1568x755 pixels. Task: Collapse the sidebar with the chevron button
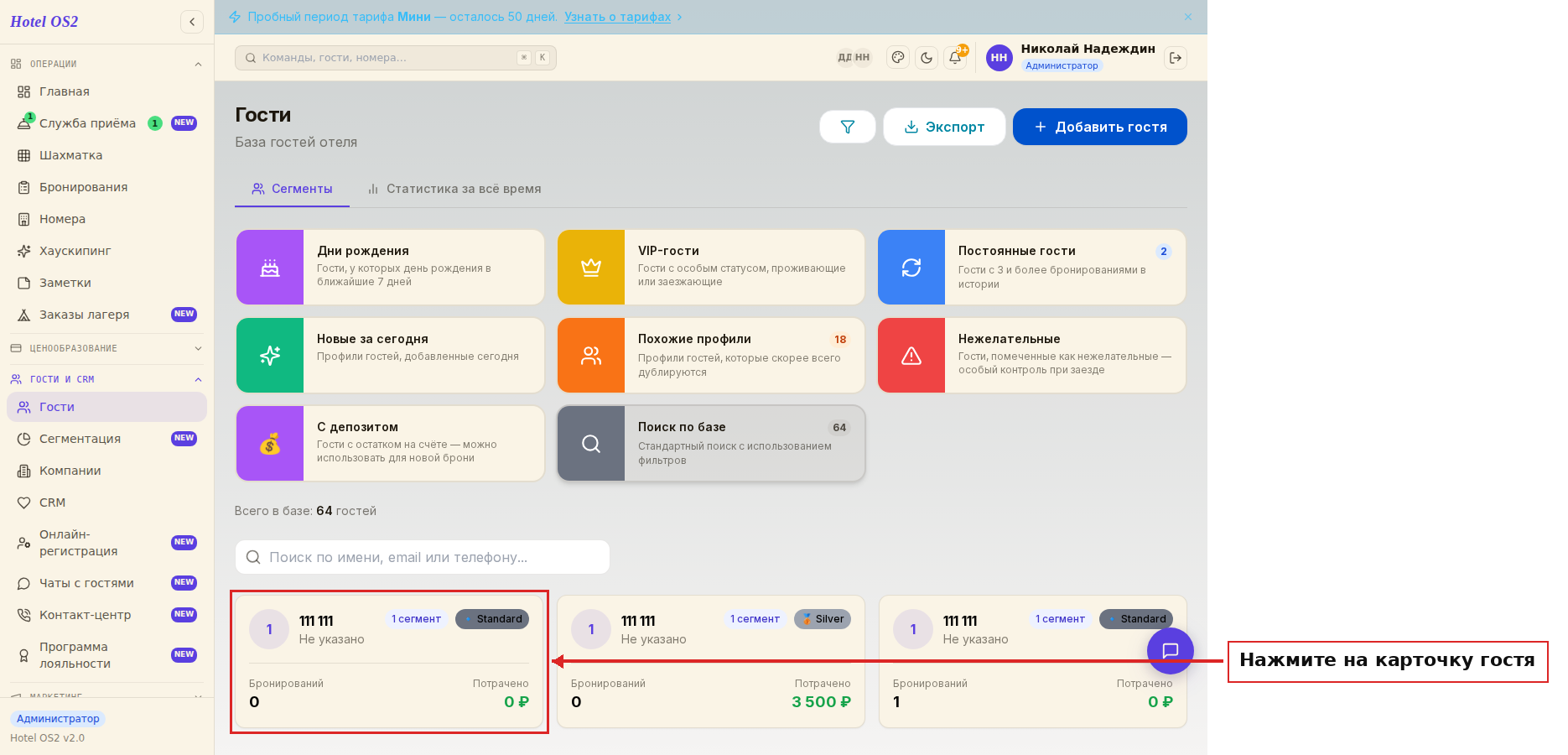(192, 22)
